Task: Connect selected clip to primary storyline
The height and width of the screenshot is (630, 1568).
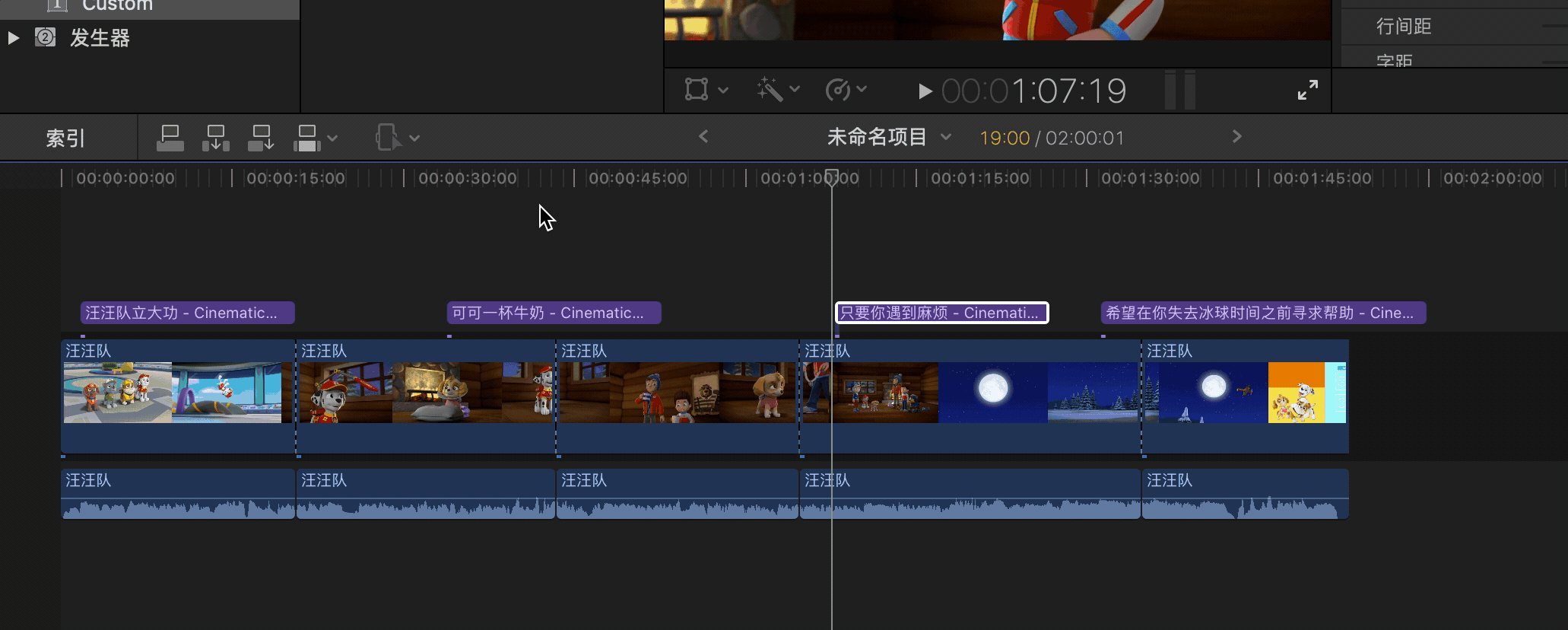Action: [170, 138]
